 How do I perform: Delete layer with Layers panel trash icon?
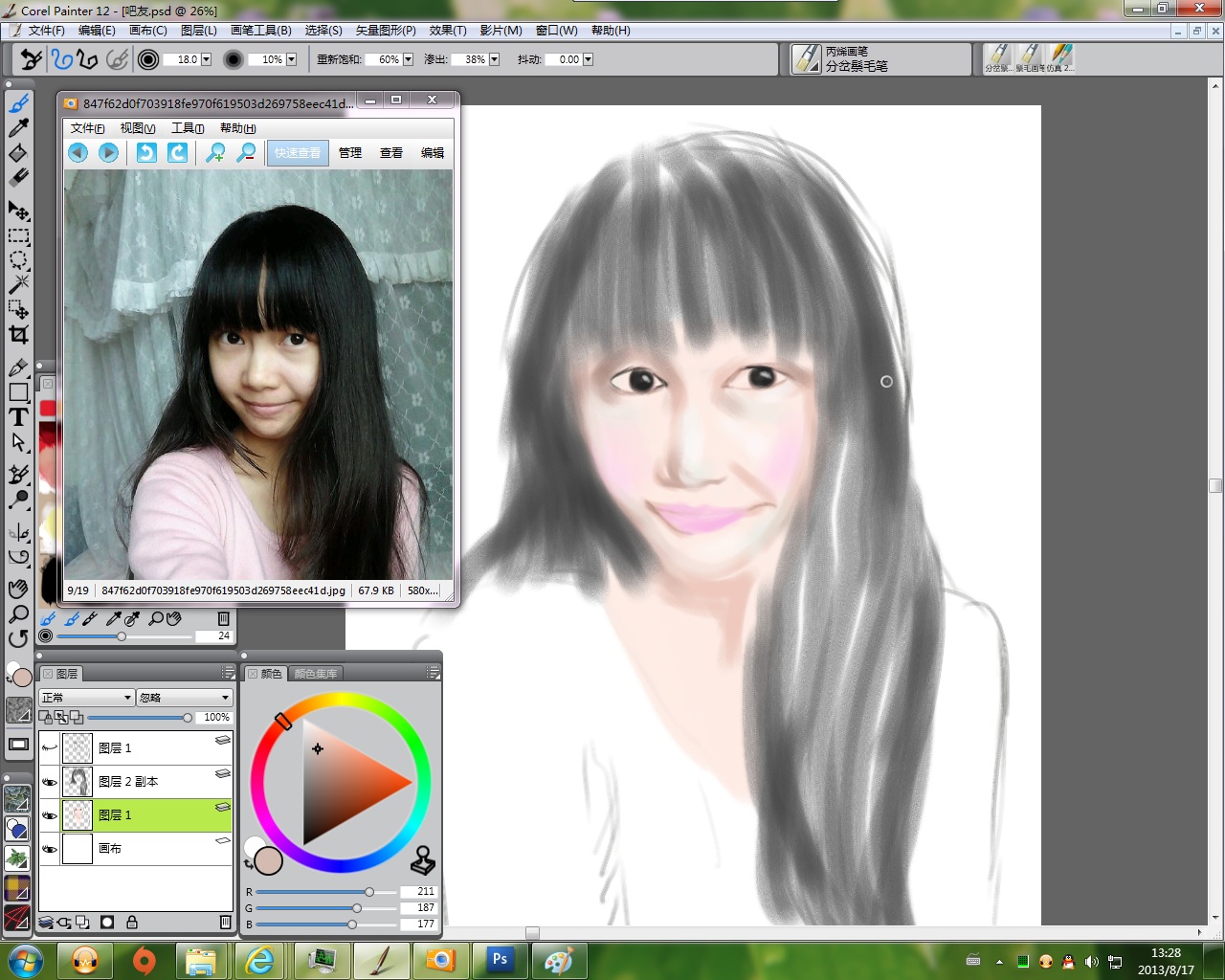click(x=225, y=923)
